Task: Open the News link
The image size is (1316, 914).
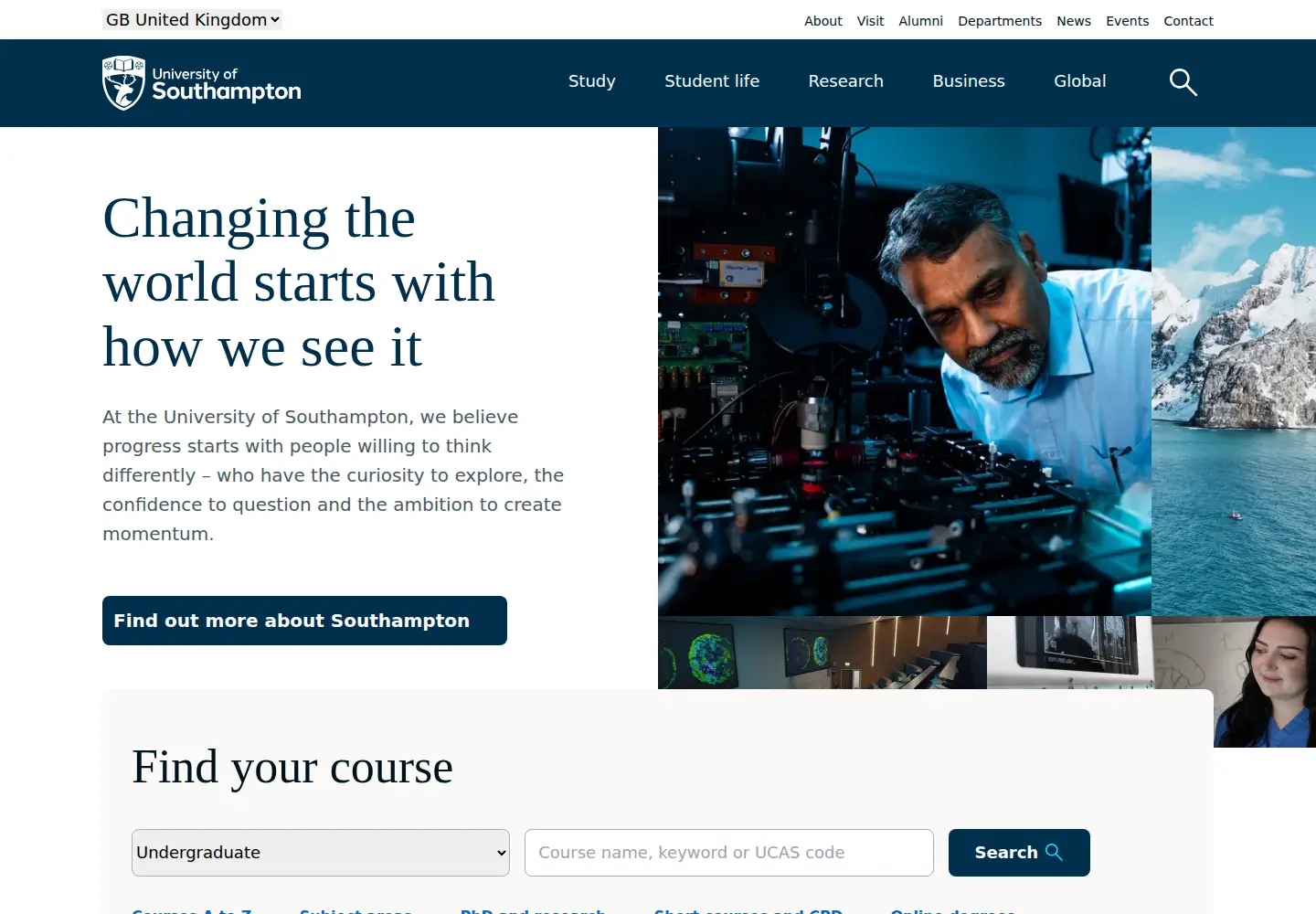Action: (x=1074, y=21)
